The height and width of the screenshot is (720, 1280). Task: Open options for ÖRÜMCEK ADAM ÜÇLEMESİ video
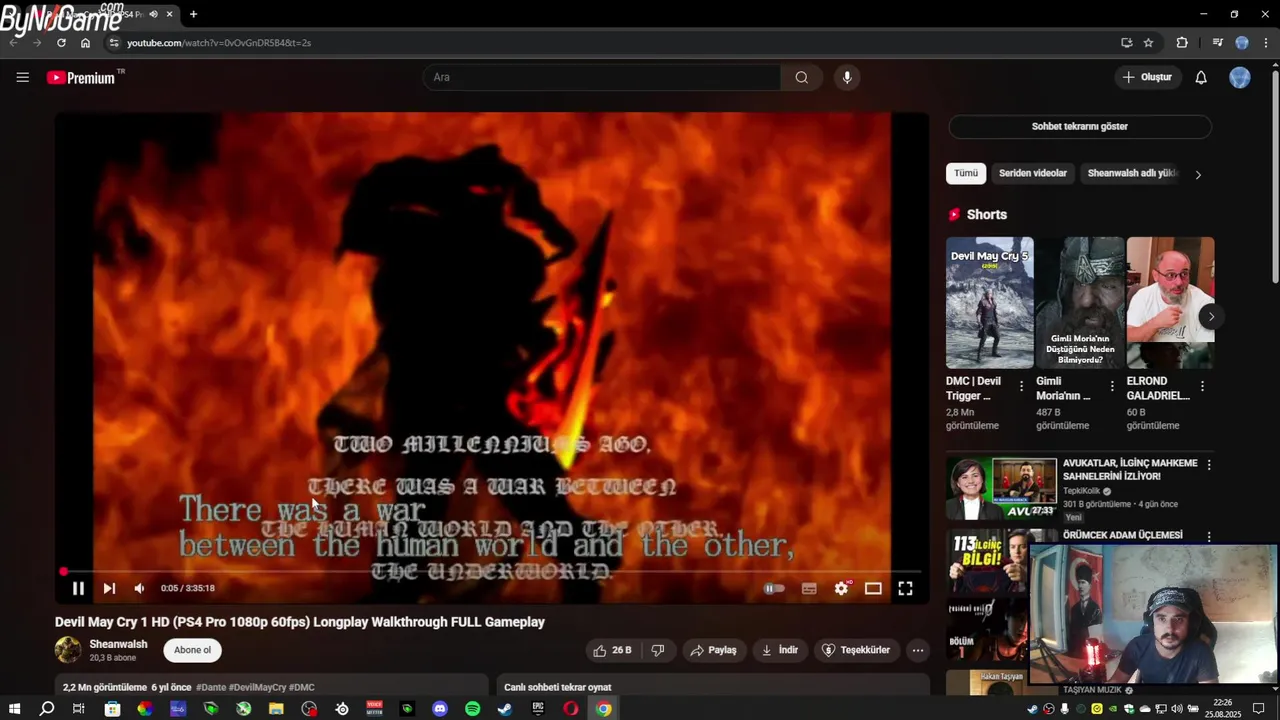coord(1209,536)
